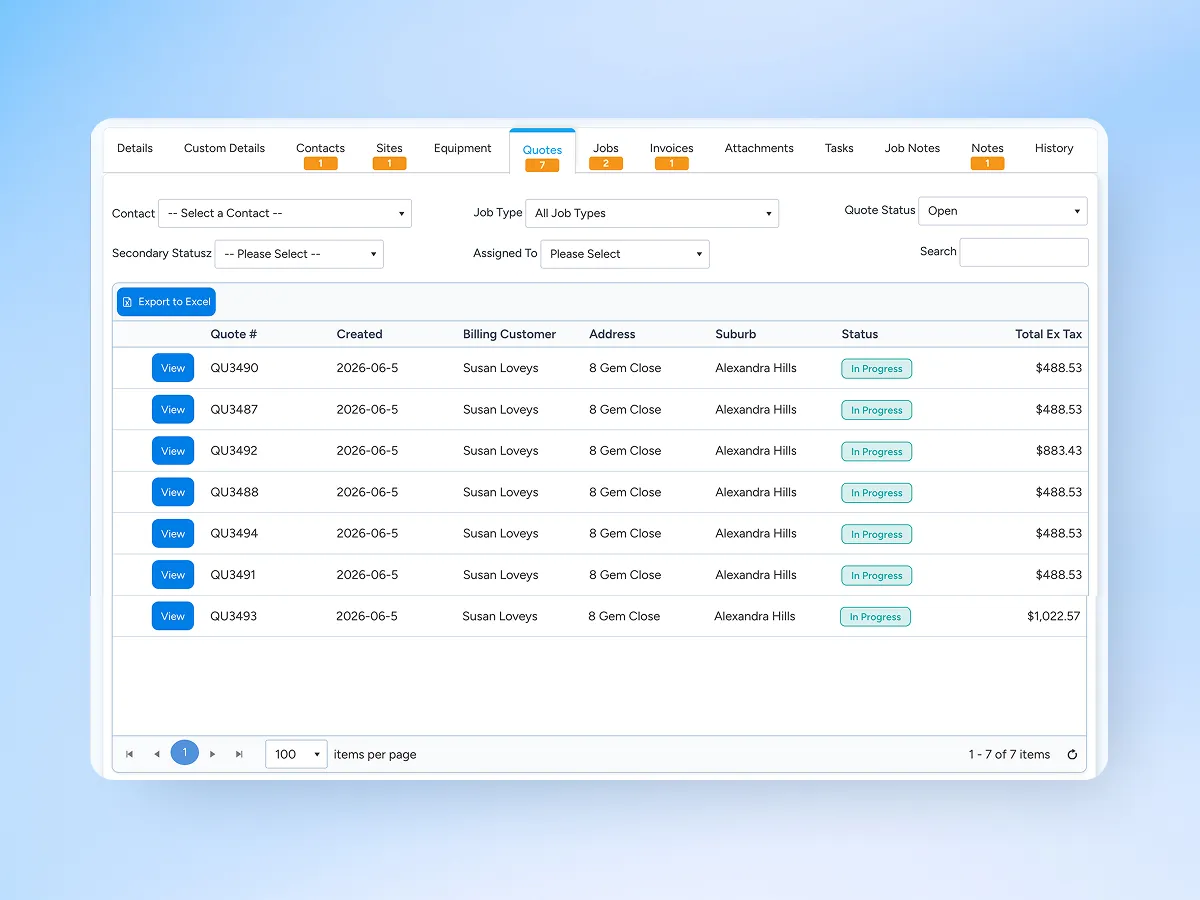This screenshot has width=1200, height=900.
Task: View quote QU3493
Action: point(173,616)
